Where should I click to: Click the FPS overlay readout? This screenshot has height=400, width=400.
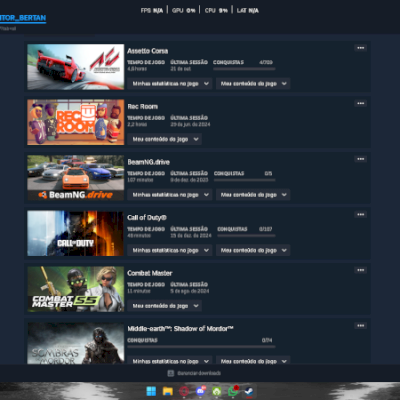coord(152,11)
